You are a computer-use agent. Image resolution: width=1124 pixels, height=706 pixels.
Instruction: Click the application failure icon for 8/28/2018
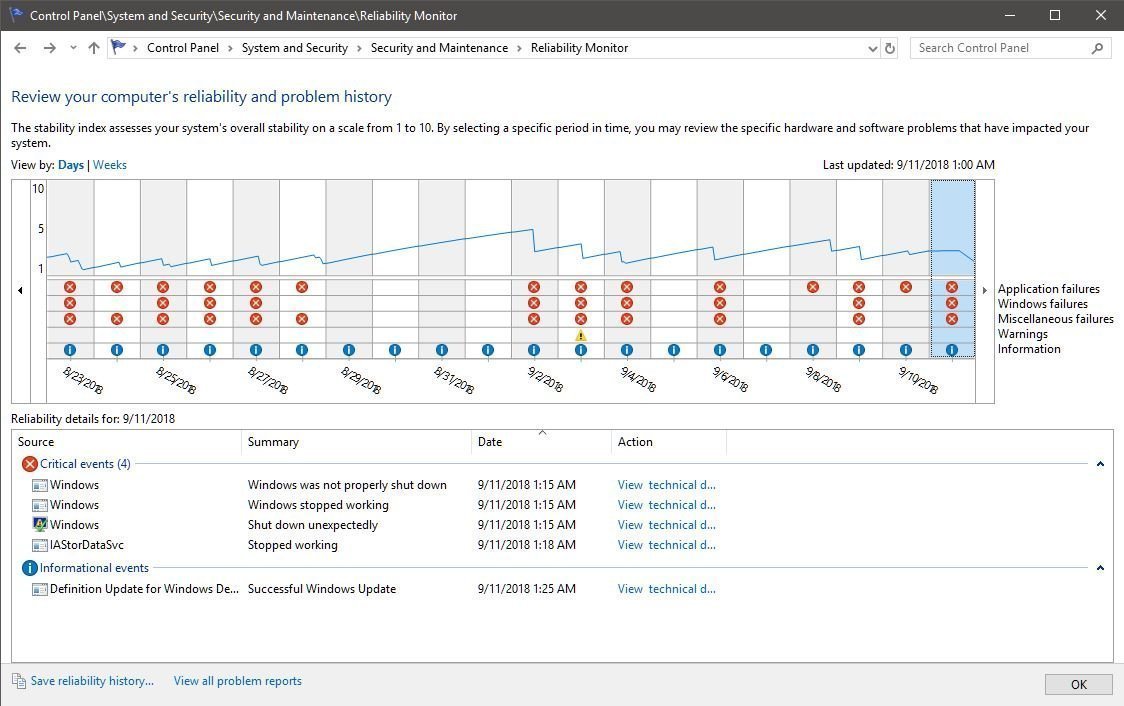[x=302, y=287]
